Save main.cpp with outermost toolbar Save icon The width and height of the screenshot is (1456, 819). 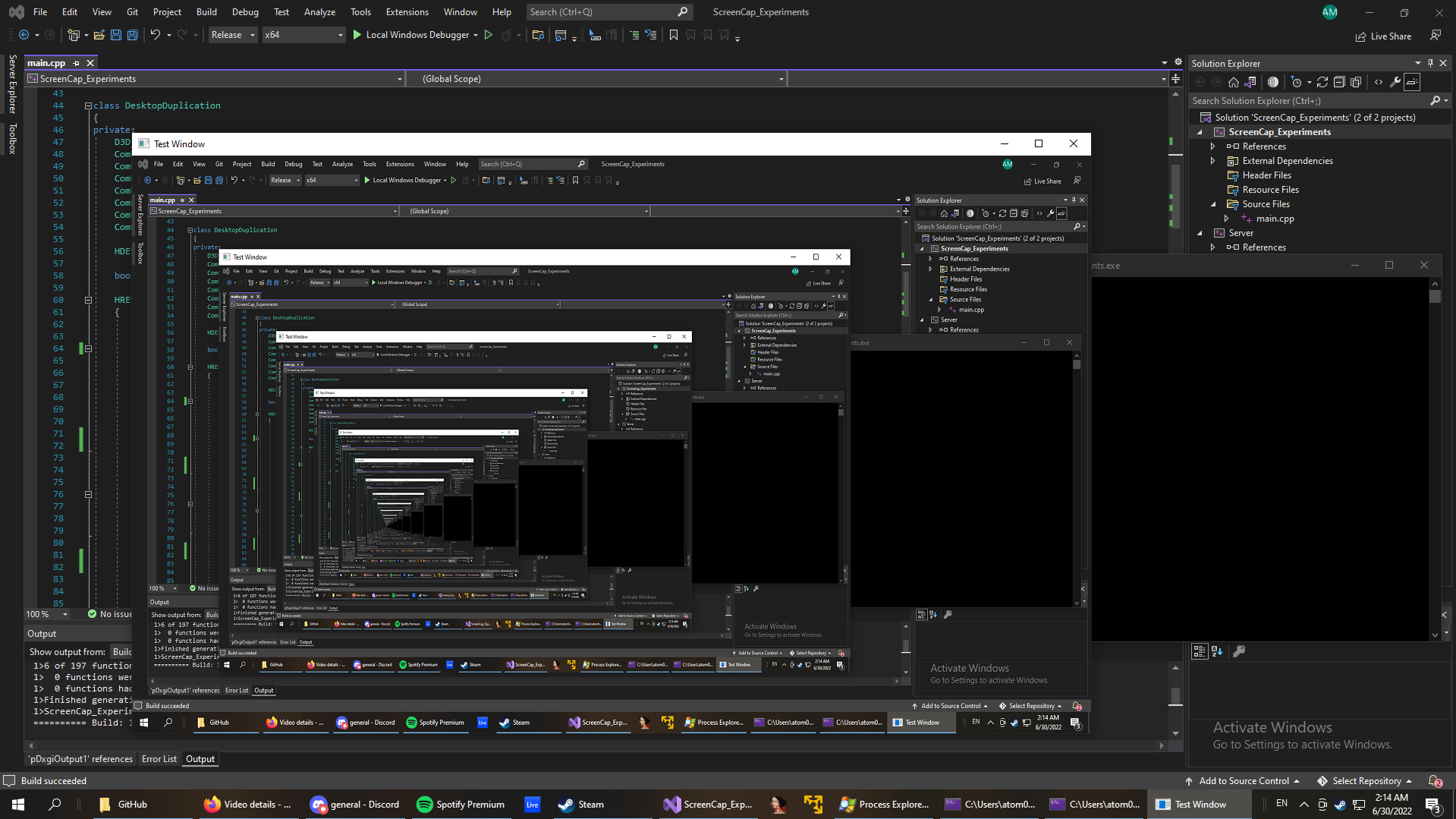coord(115,35)
